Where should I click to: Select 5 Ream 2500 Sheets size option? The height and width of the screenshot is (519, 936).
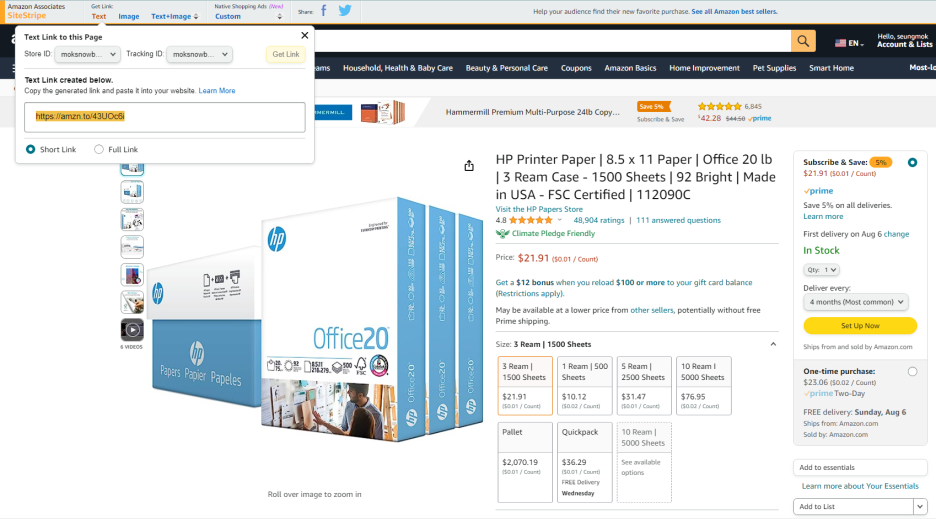click(x=644, y=385)
